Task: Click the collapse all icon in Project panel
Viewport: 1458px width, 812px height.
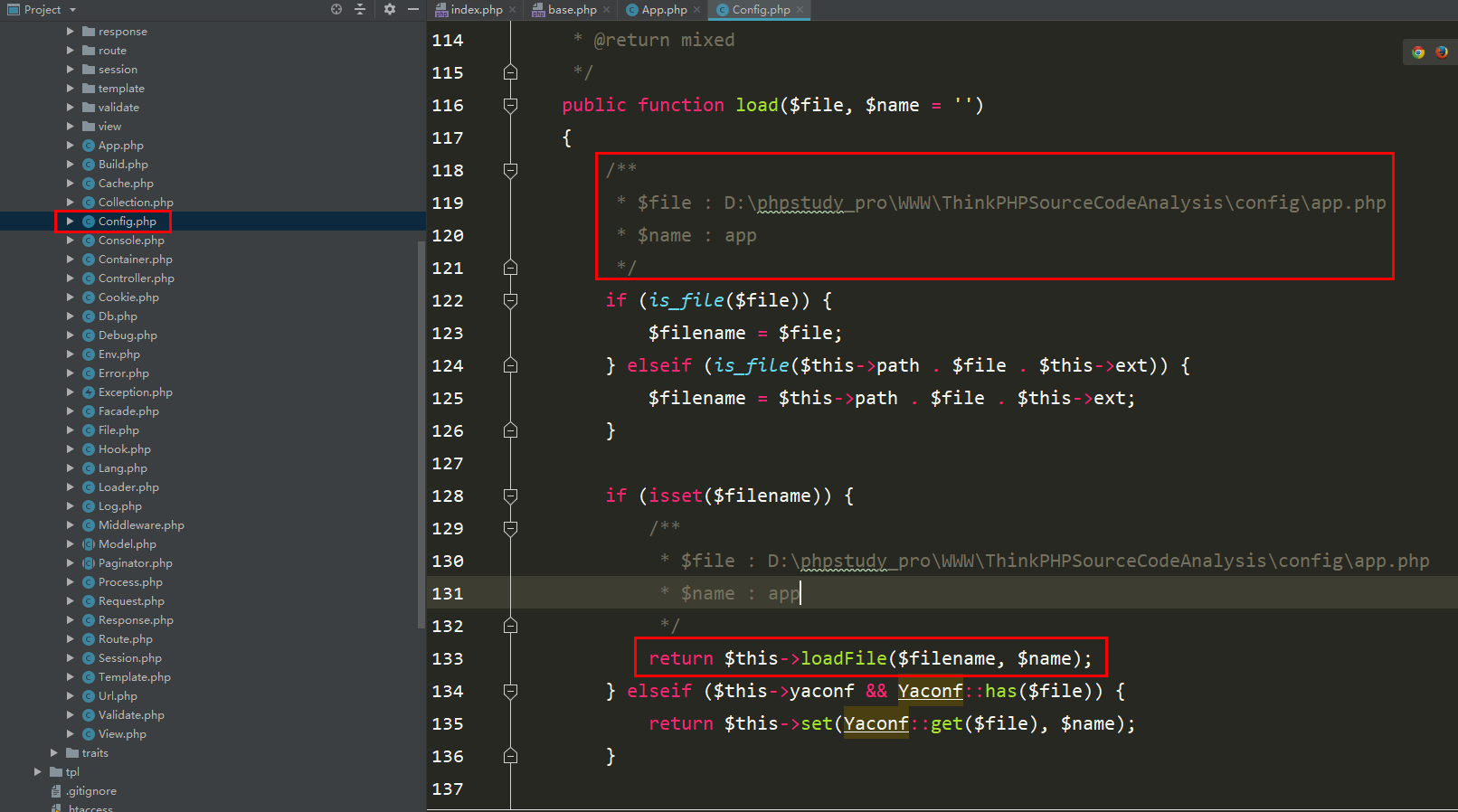Action: click(x=360, y=9)
